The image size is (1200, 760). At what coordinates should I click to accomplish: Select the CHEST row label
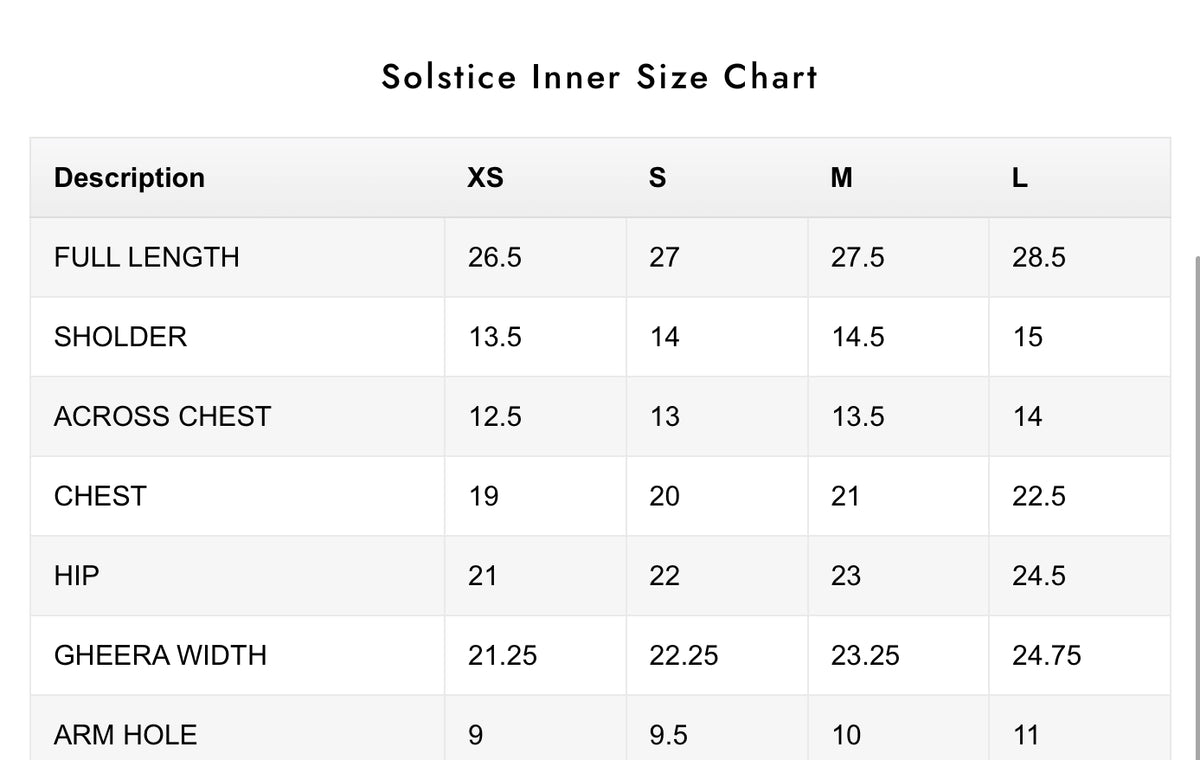point(100,496)
